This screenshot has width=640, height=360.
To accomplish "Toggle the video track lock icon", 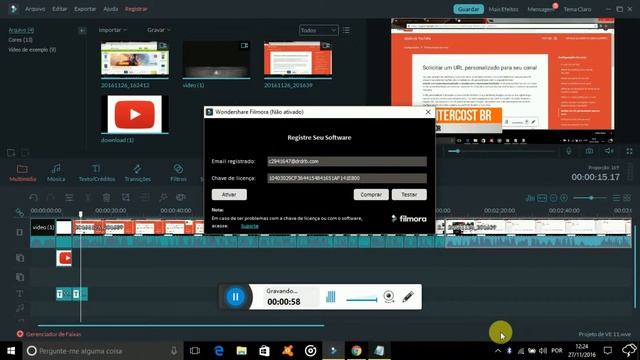I will click(x=20, y=232).
